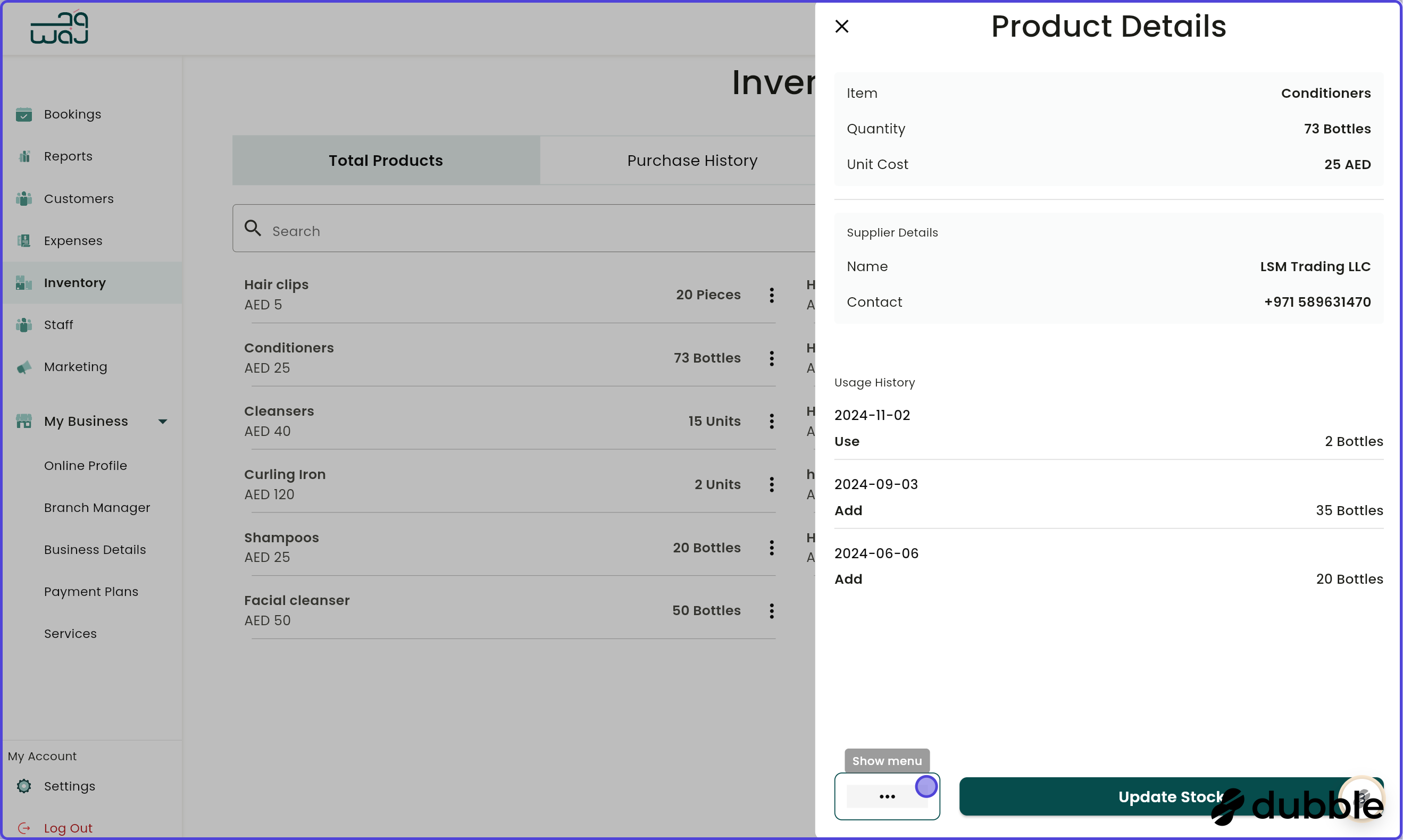Image resolution: width=1403 pixels, height=840 pixels.
Task: Select the Inventory sidebar icon
Action: click(x=24, y=282)
